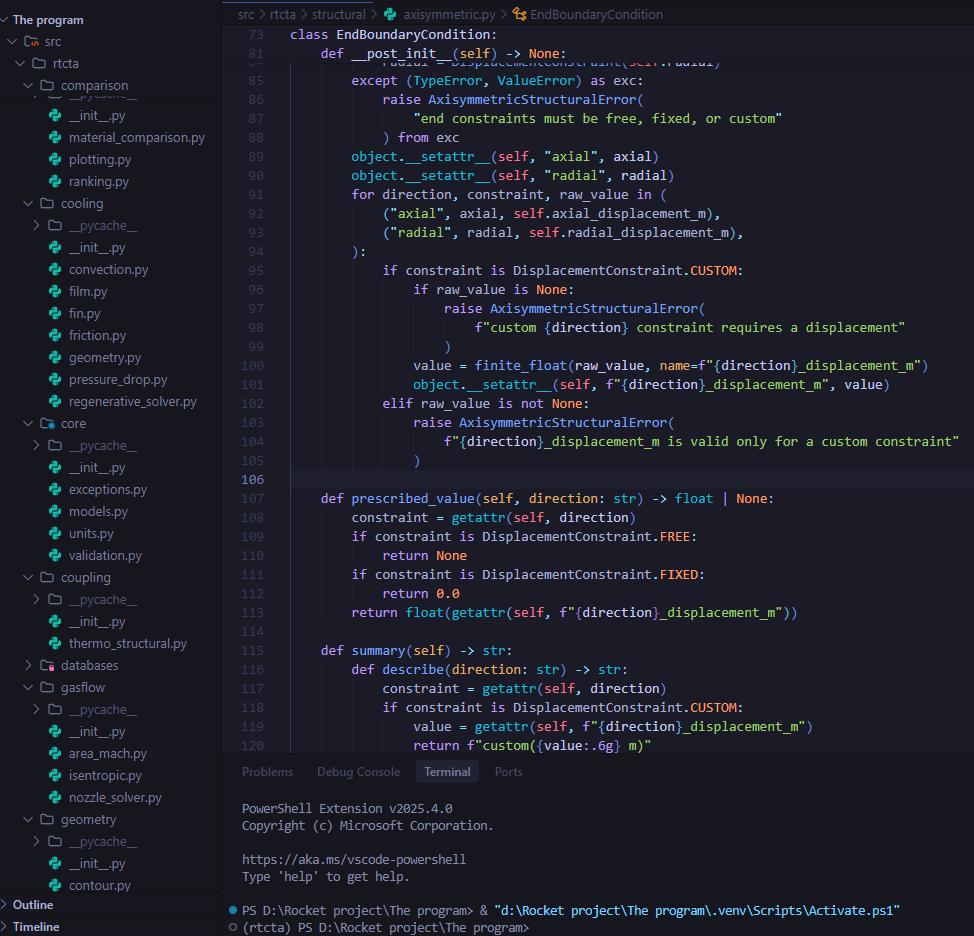The height and width of the screenshot is (936, 974).
Task: Open __init__.py under the gasflow folder
Action: pyautogui.click(x=97, y=732)
